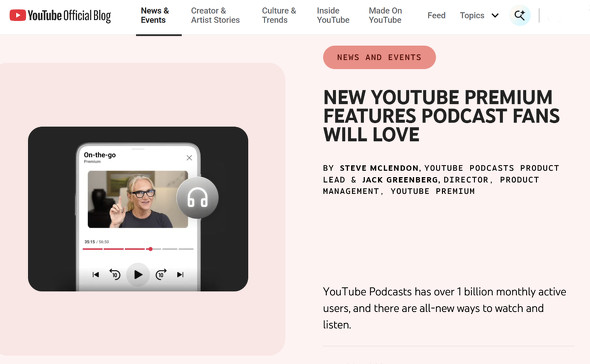Viewport: 590px width, 364px height.
Task: Click the headphones listen icon
Action: tap(198, 198)
